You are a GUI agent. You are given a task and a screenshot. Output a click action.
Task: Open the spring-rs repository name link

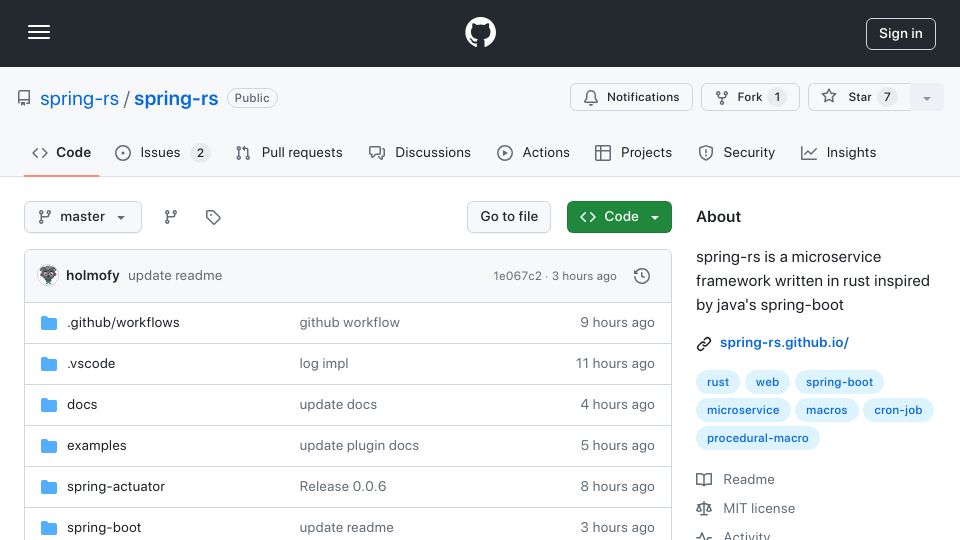tap(176, 98)
